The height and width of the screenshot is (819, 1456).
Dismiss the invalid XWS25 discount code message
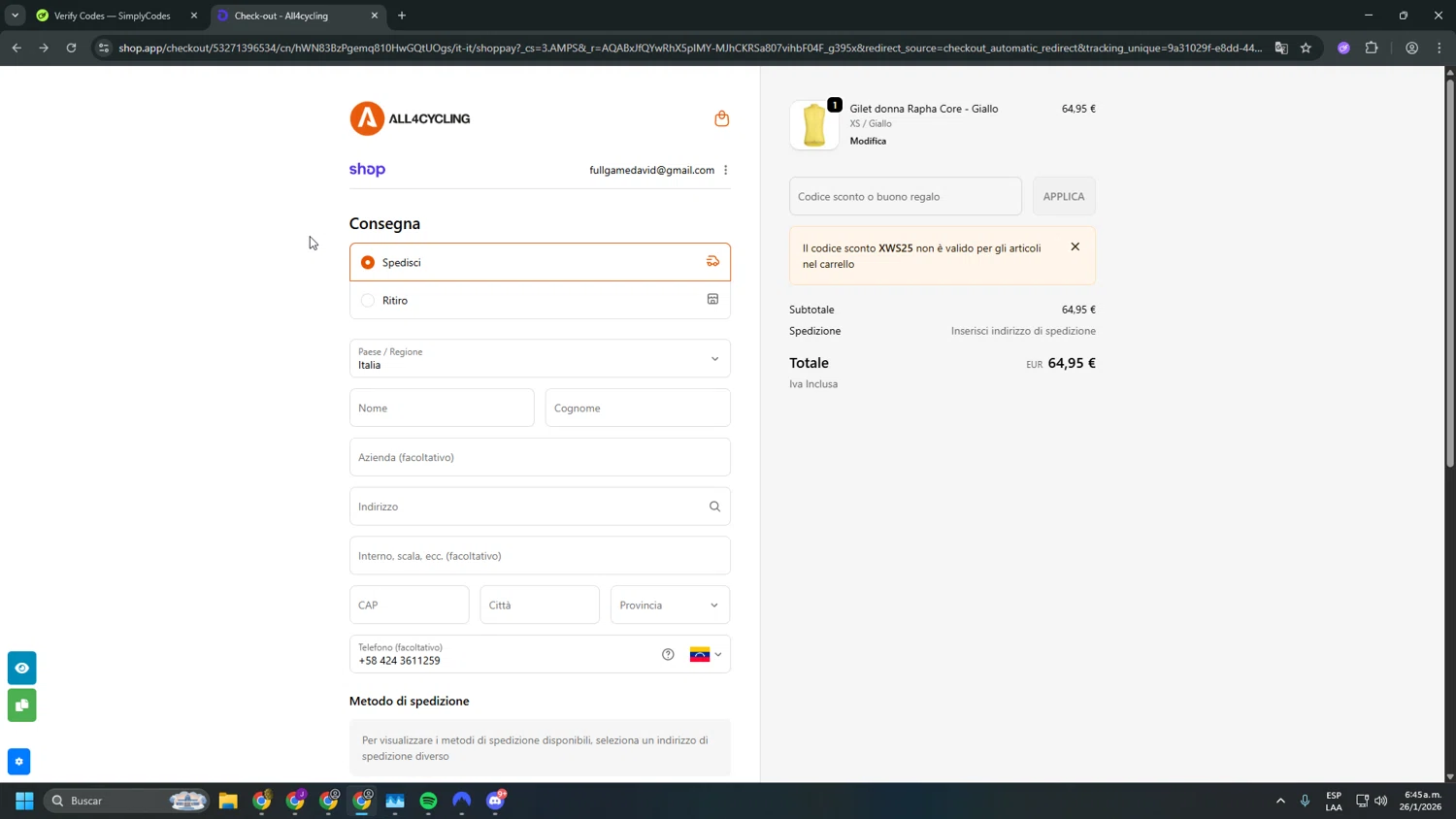(1075, 246)
